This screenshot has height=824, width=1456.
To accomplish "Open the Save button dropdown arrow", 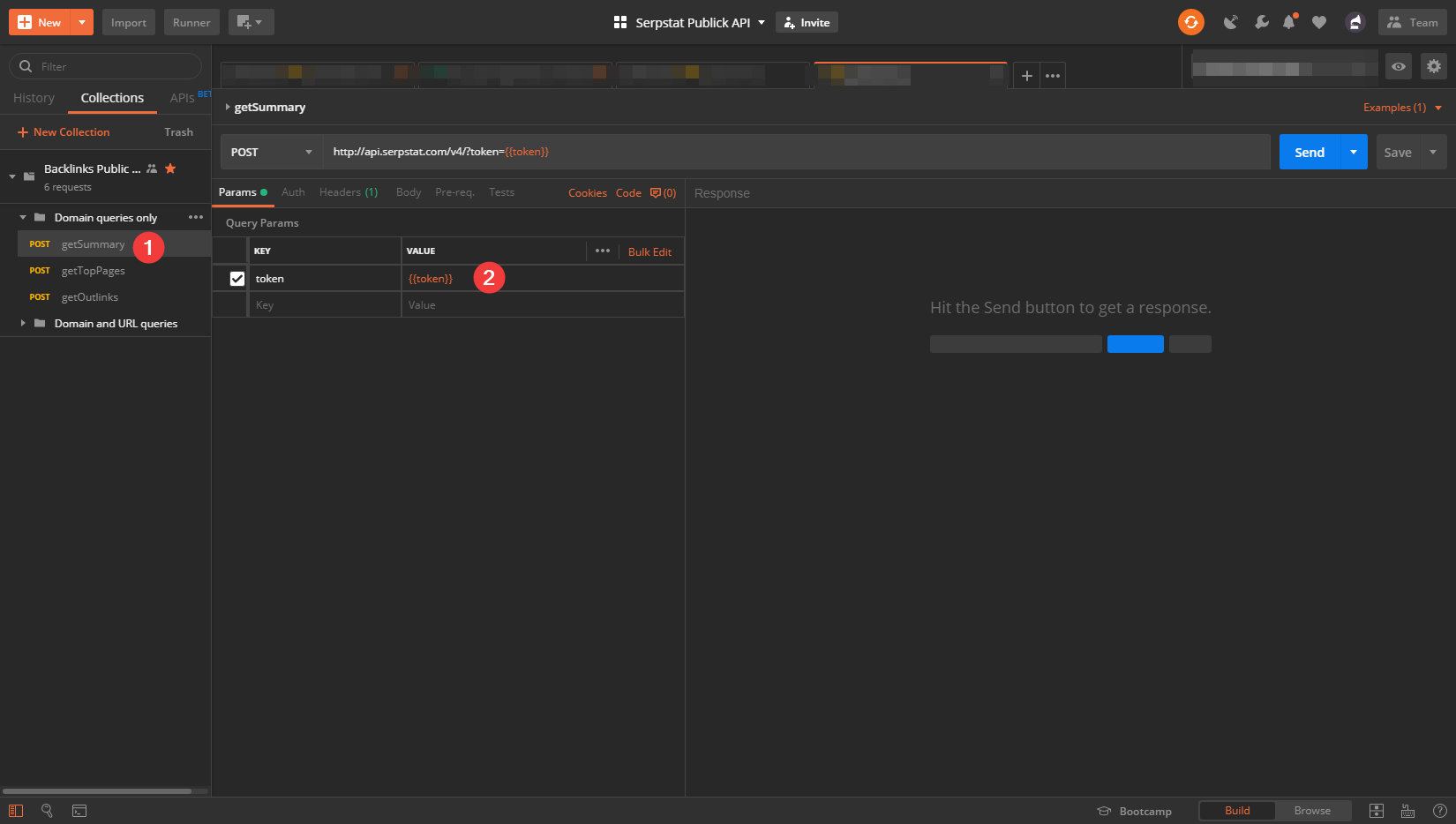I will [1433, 152].
